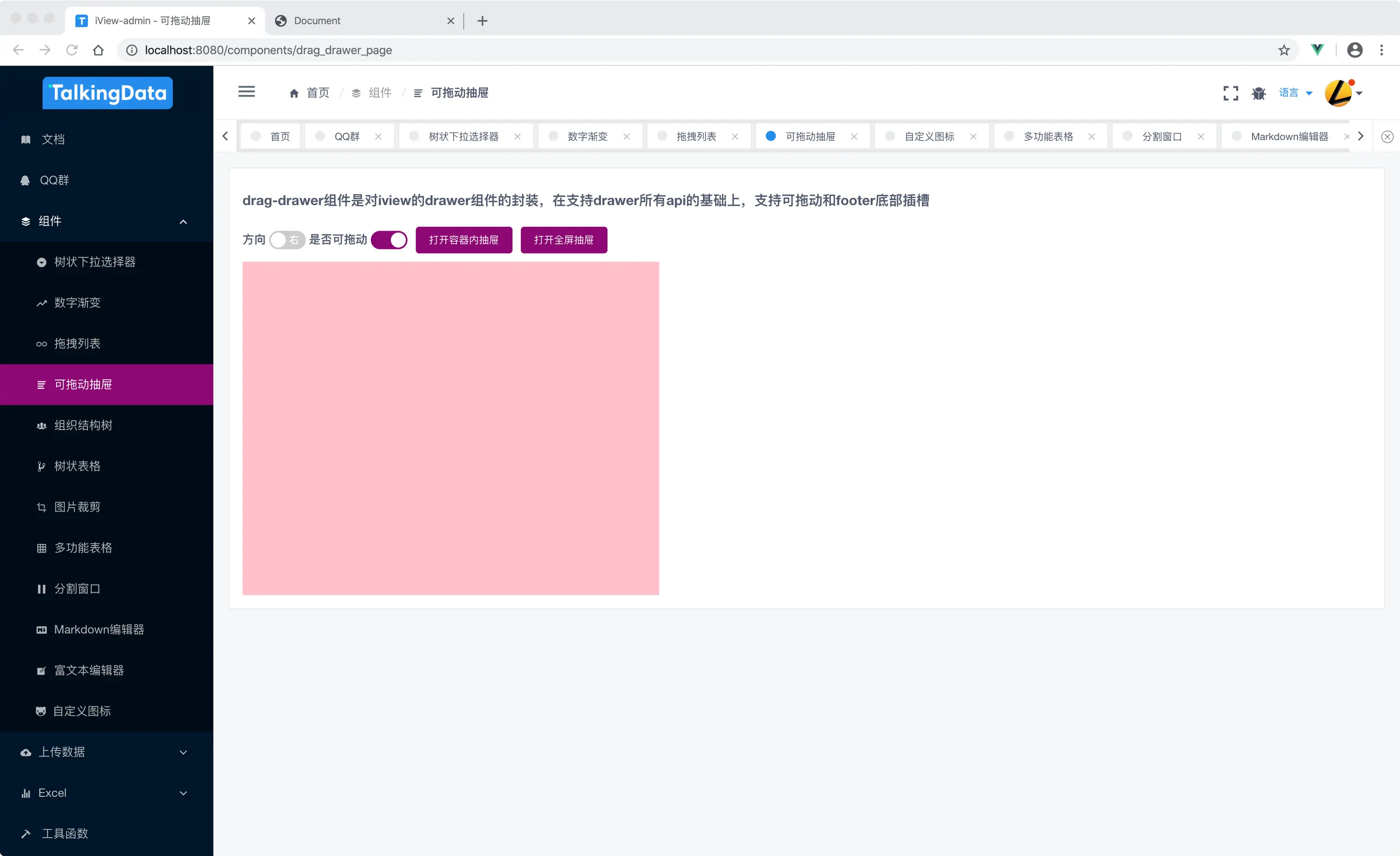Click the home icon in the breadcrumb
Screen dimensions: 1400x856
click(294, 93)
